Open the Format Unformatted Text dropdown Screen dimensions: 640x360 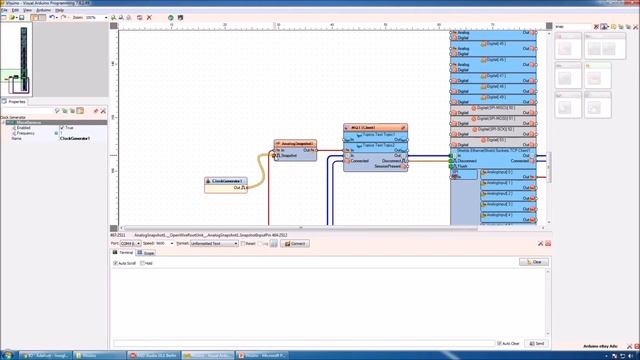pos(236,244)
